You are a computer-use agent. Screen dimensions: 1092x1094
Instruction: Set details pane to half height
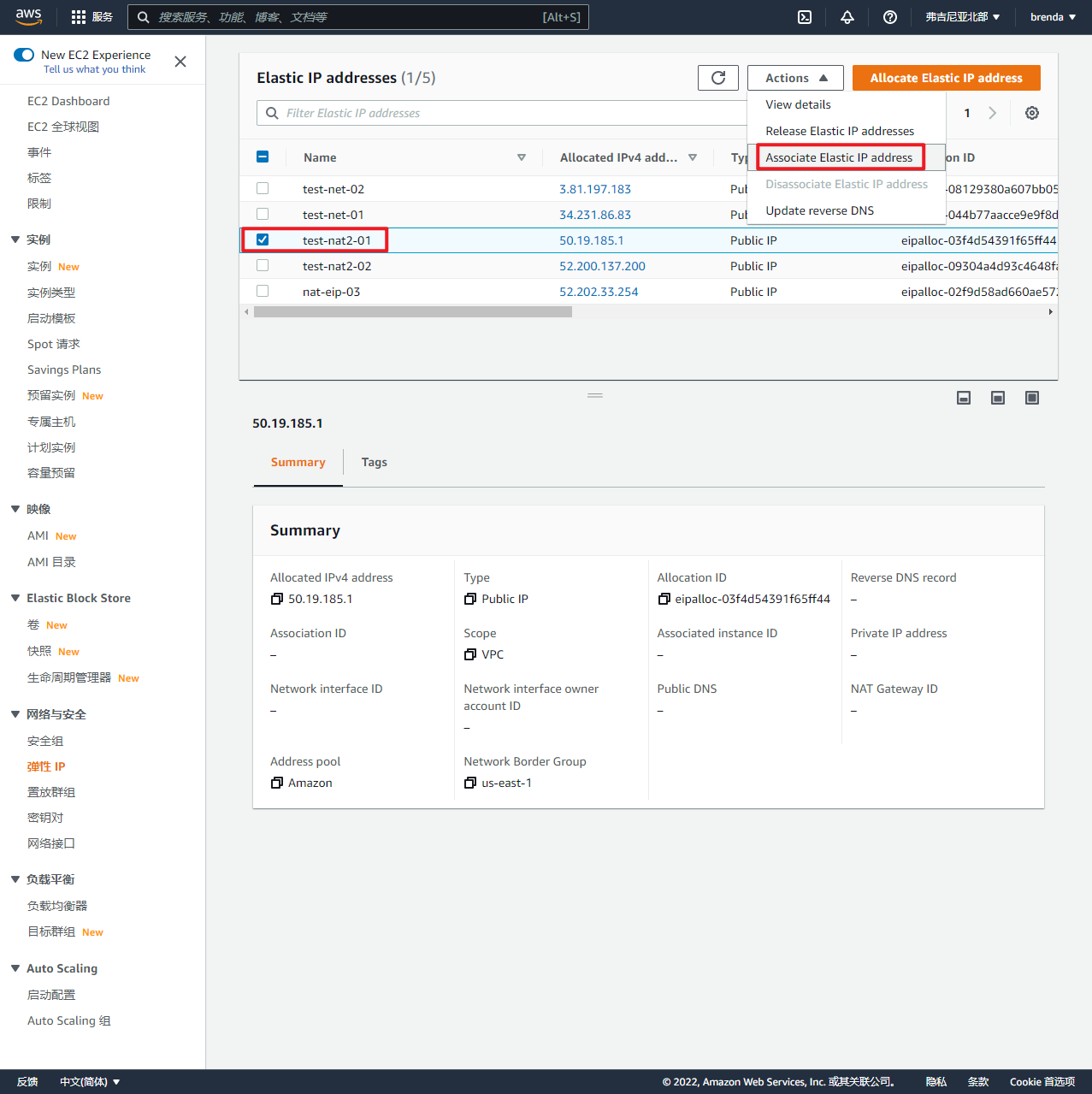tap(998, 398)
